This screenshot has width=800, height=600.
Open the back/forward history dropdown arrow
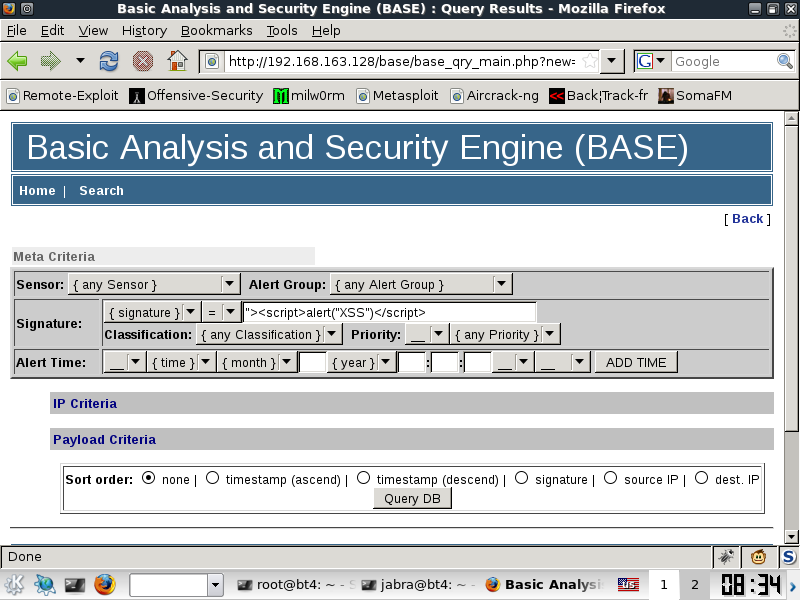pos(80,61)
